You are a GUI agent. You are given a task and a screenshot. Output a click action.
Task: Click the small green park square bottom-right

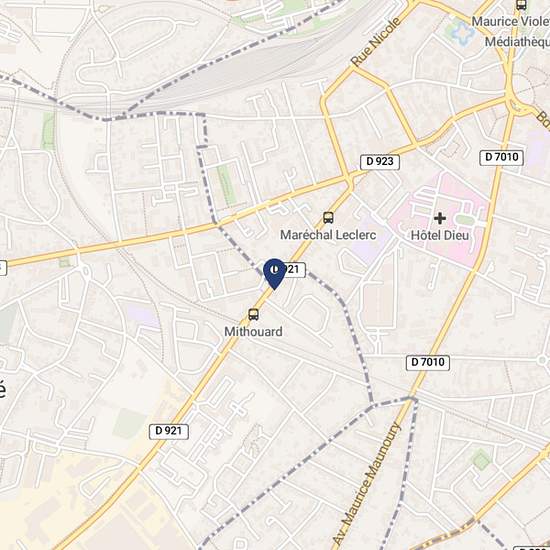point(481,460)
